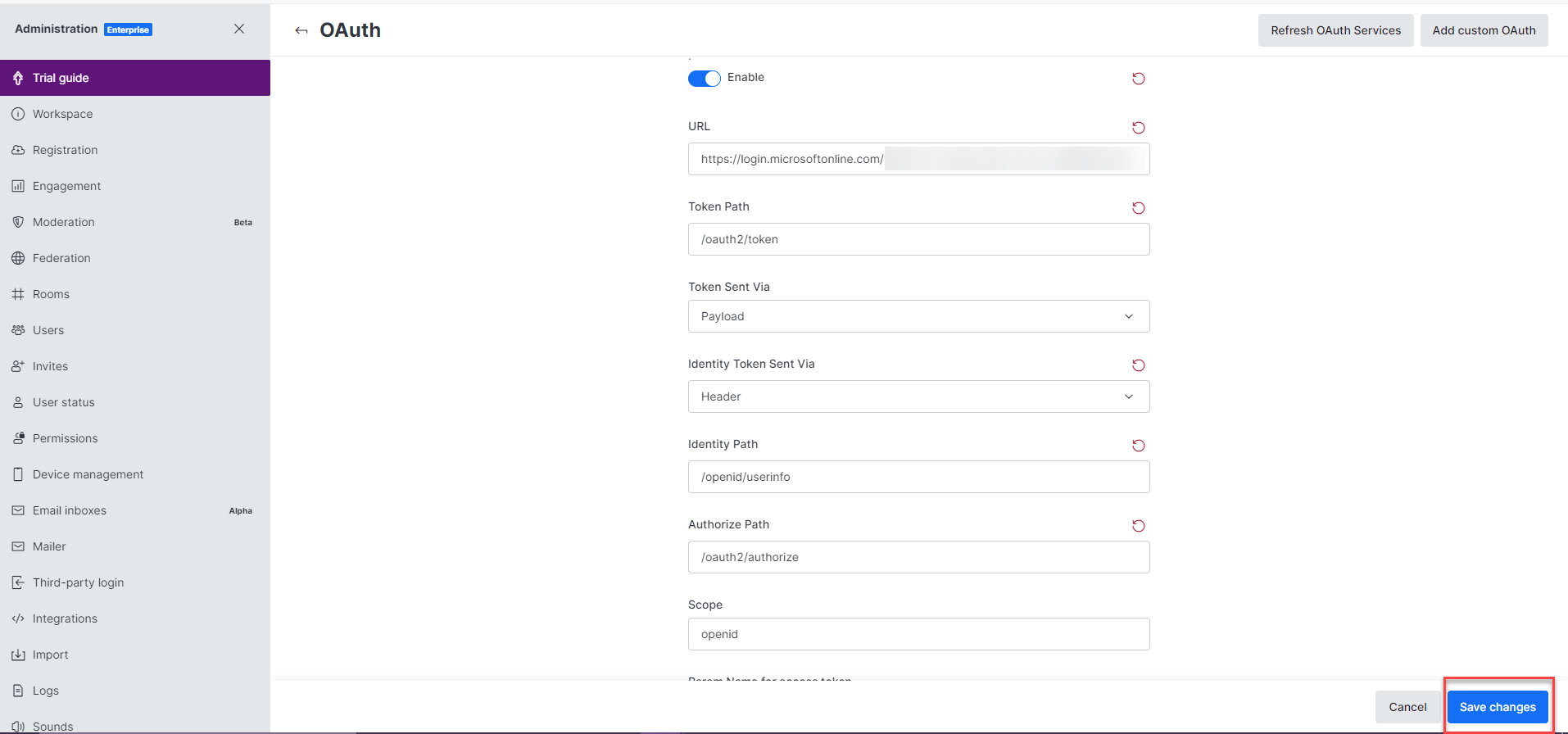Open Third-party login settings
The height and width of the screenshot is (734, 1568).
(78, 582)
